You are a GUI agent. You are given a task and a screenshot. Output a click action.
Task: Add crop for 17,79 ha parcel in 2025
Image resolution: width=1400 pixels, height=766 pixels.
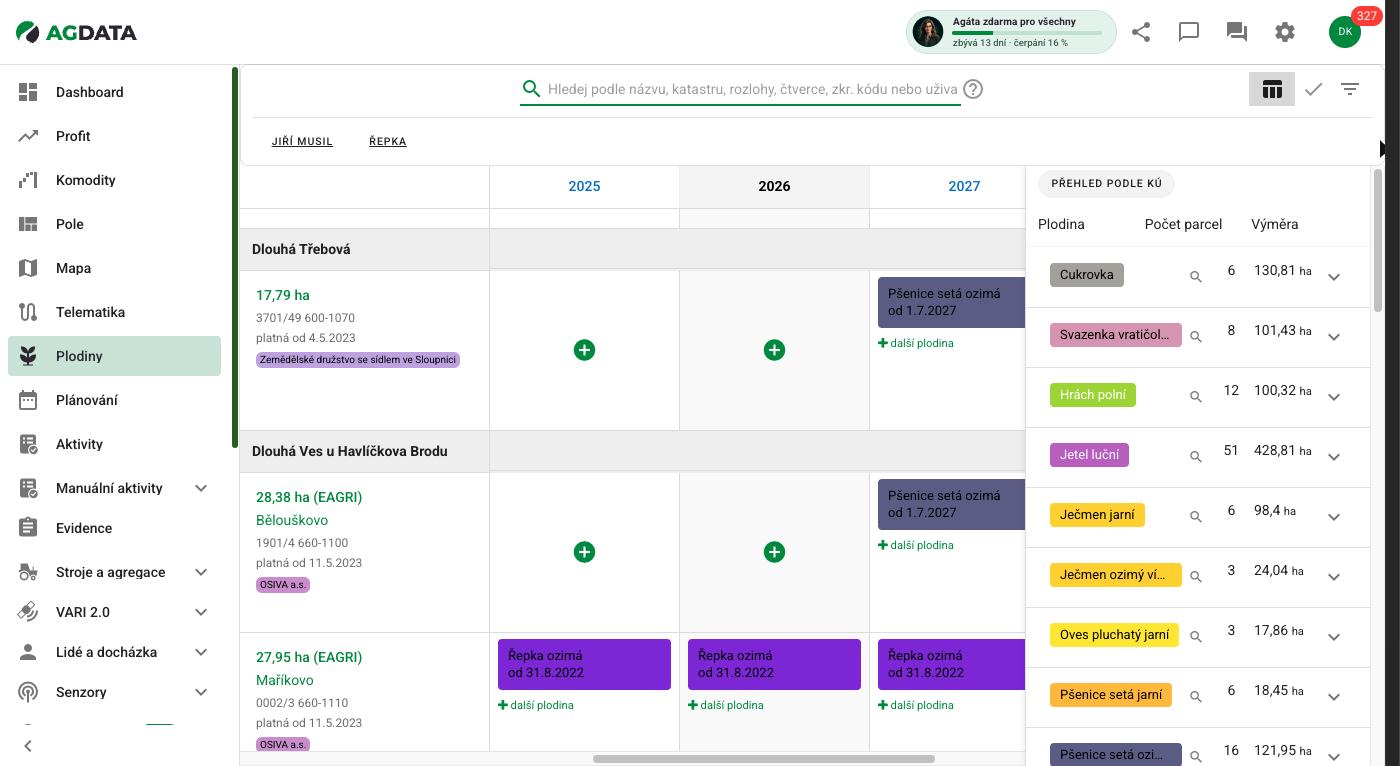(584, 350)
